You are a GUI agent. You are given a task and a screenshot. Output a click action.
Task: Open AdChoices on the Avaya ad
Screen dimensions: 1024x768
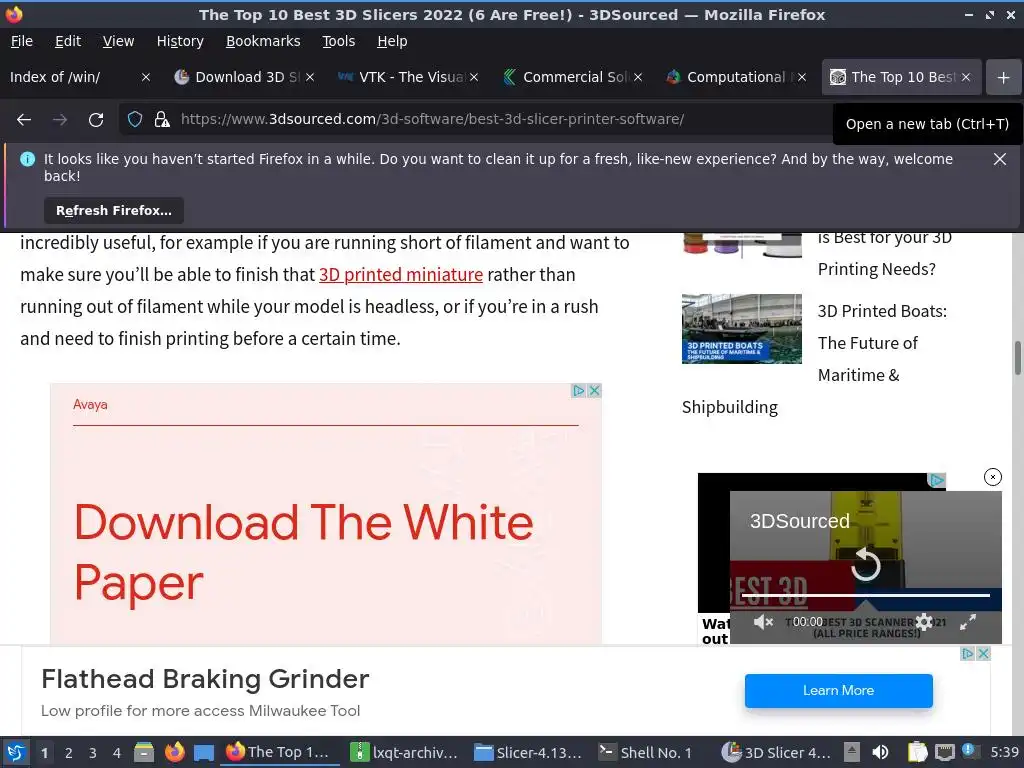pyautogui.click(x=579, y=391)
